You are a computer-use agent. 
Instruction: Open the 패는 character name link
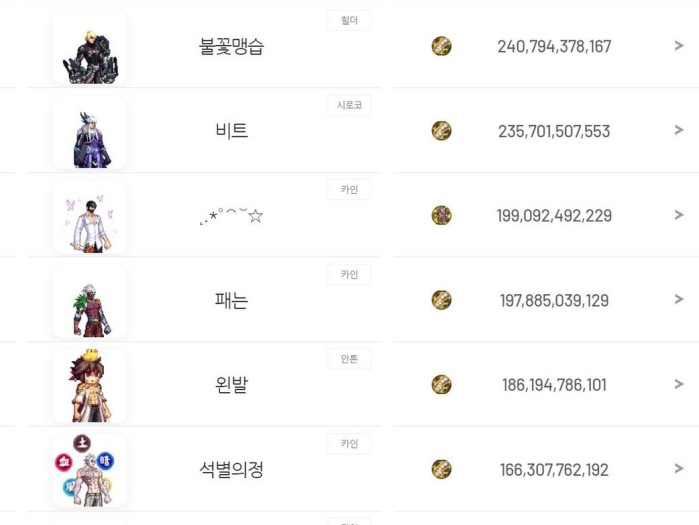[x=231, y=300]
